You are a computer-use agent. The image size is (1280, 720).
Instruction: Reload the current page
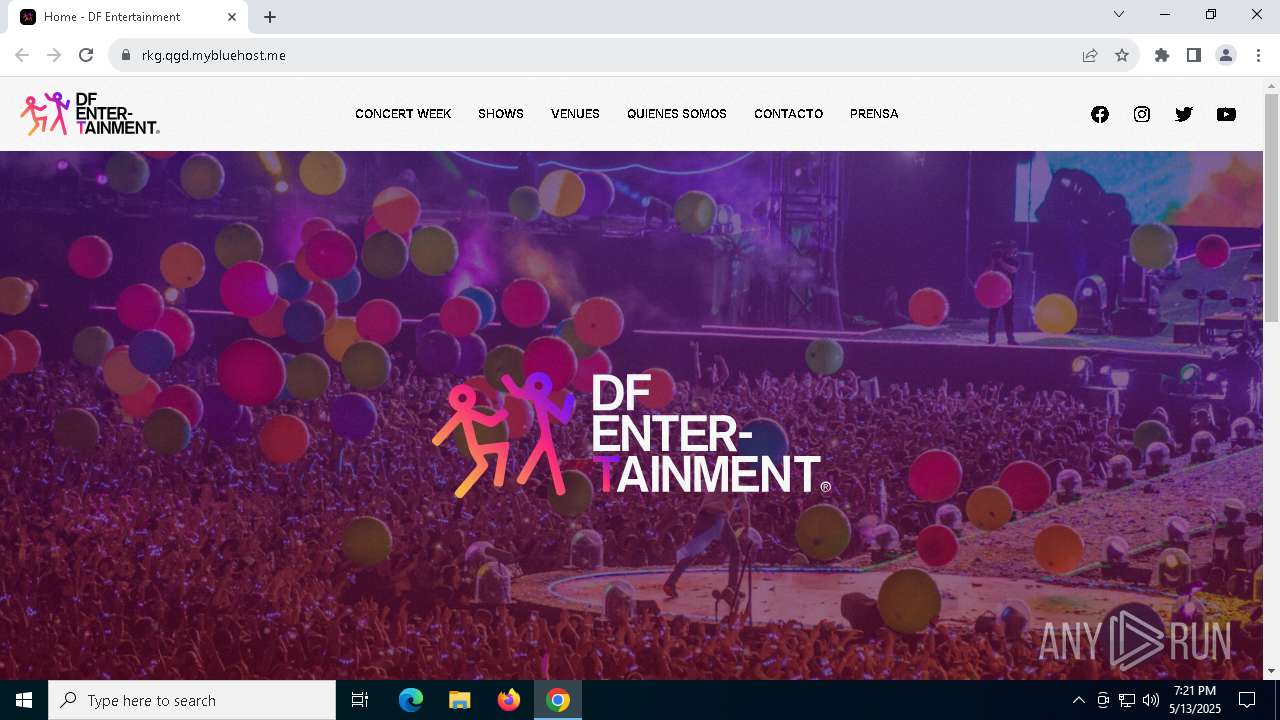[x=86, y=55]
